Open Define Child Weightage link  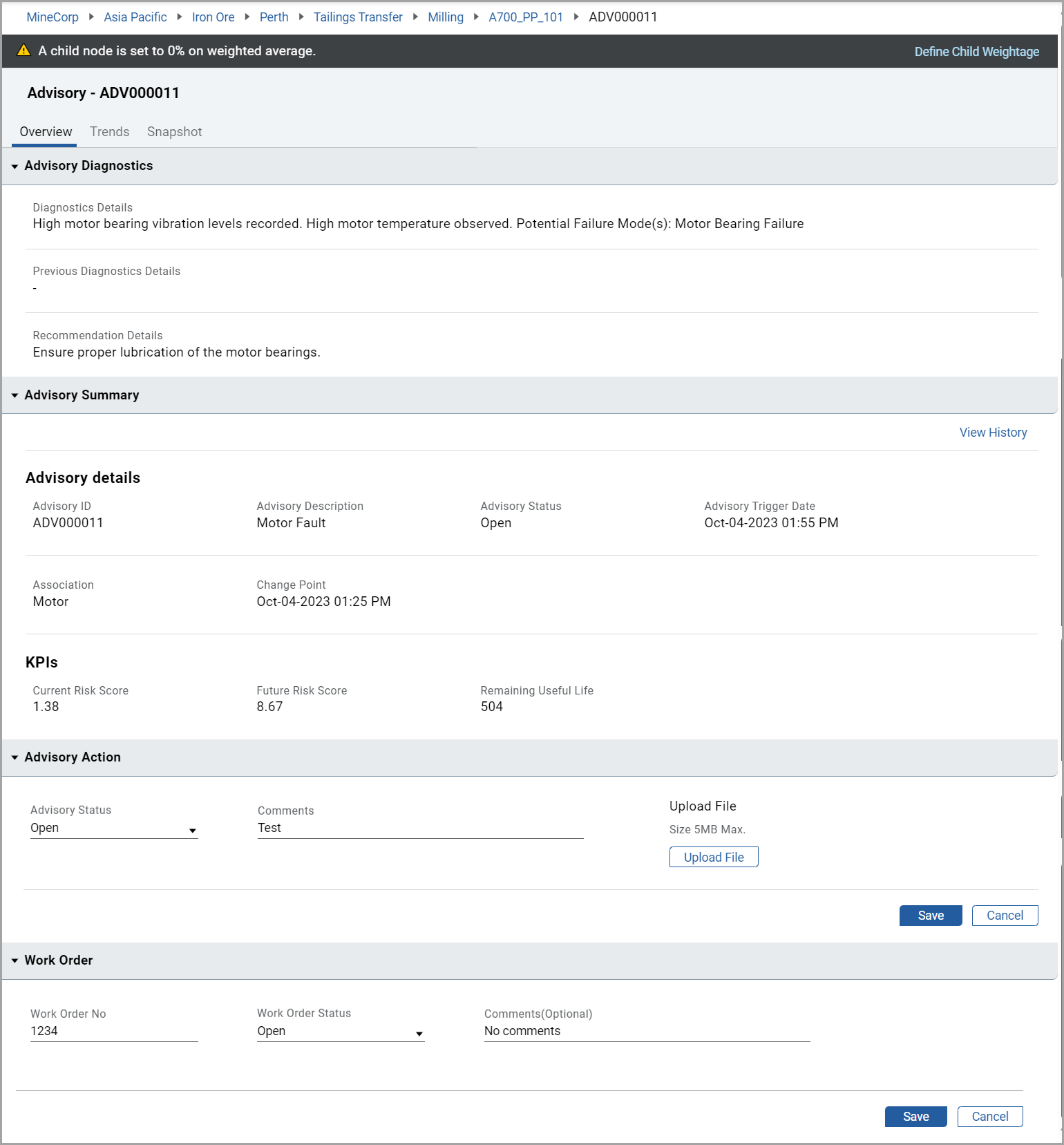click(x=976, y=52)
